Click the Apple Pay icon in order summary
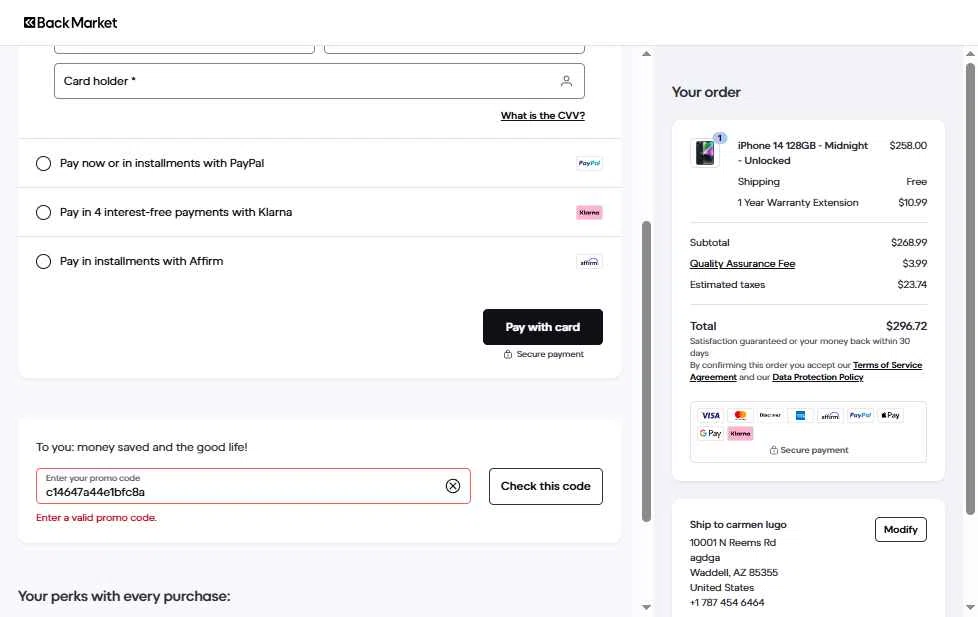Viewport: 978px width, 617px height. 890,415
